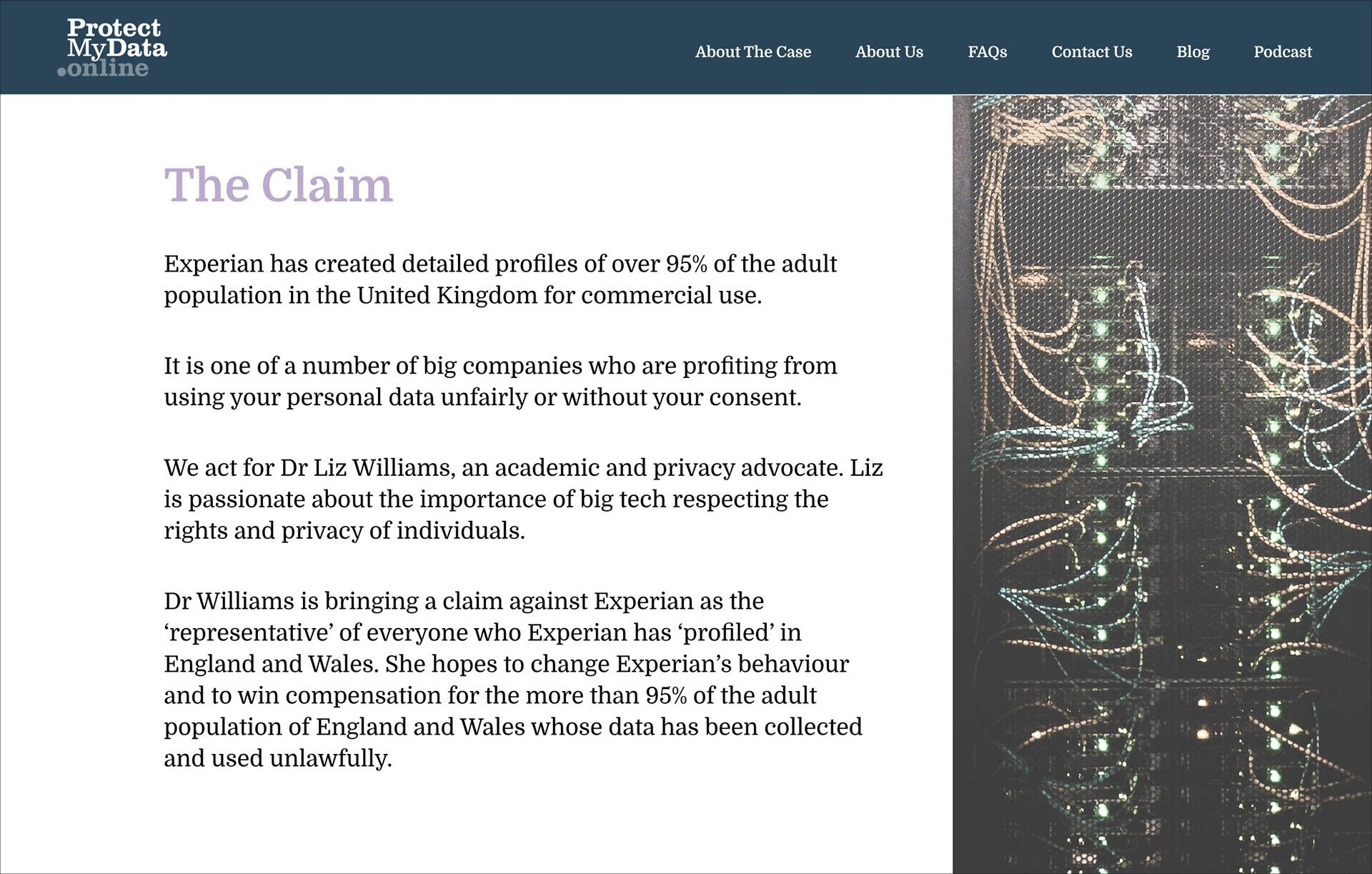Open the FAQs navigation link
The width and height of the screenshot is (1372, 874).
click(987, 52)
